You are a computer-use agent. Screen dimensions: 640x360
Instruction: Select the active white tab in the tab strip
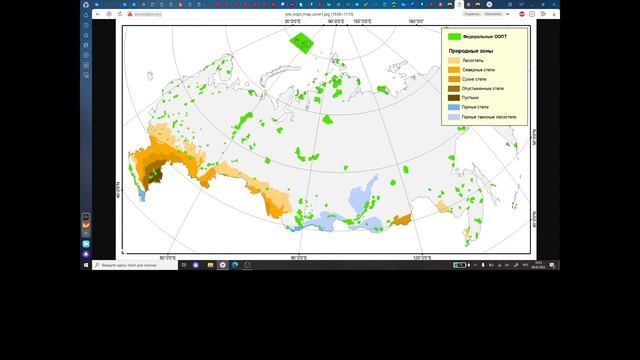point(459,4)
